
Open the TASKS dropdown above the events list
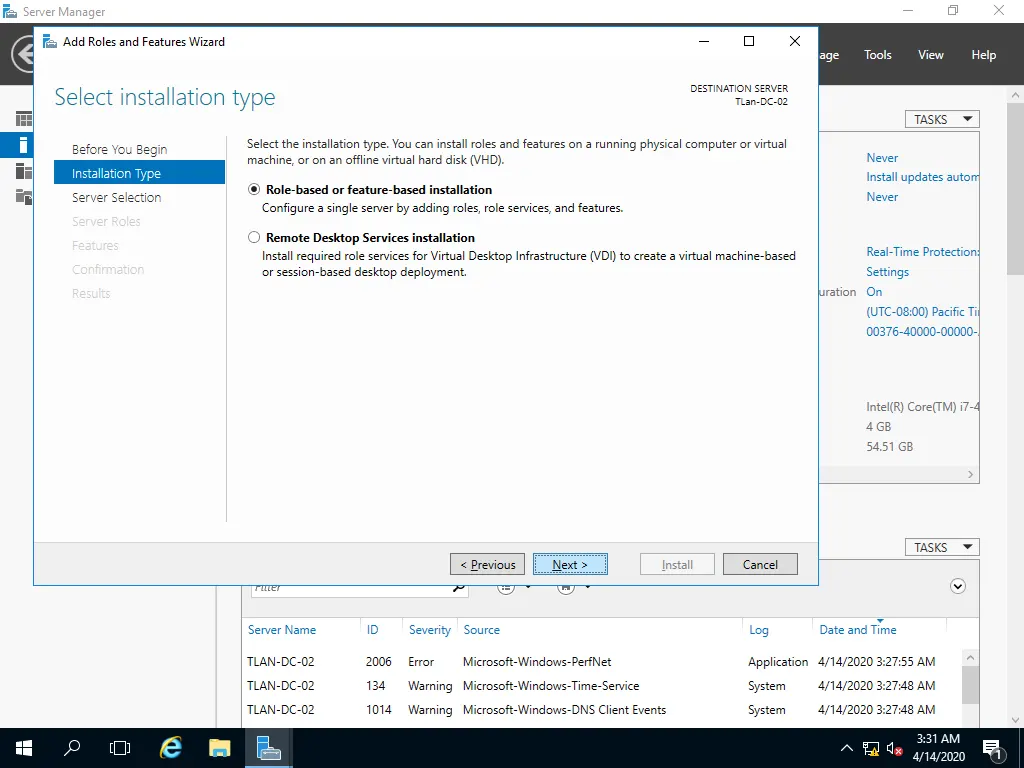point(942,547)
